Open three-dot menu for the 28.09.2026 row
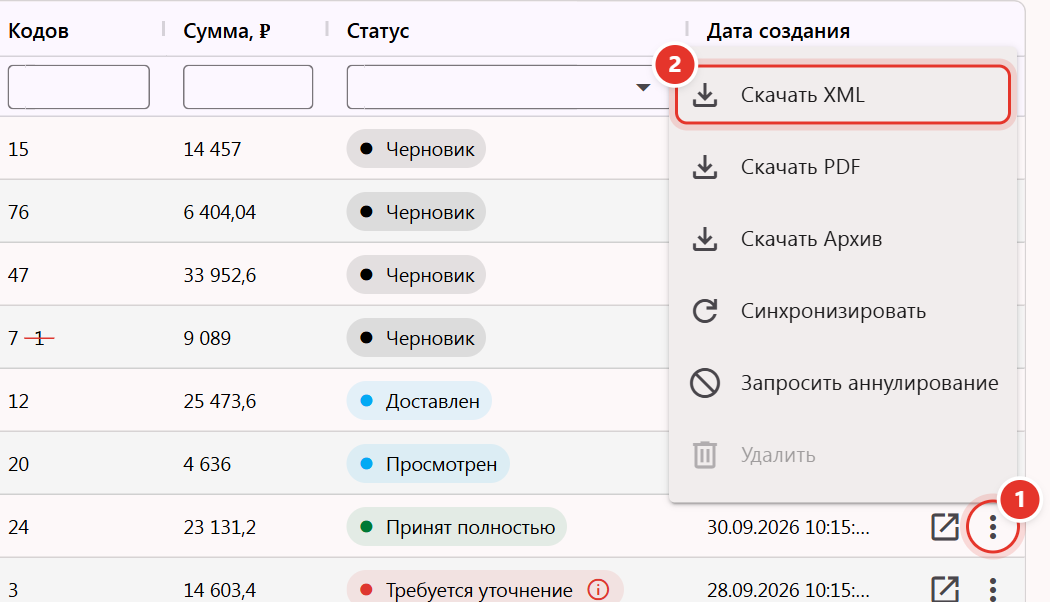 point(992,589)
